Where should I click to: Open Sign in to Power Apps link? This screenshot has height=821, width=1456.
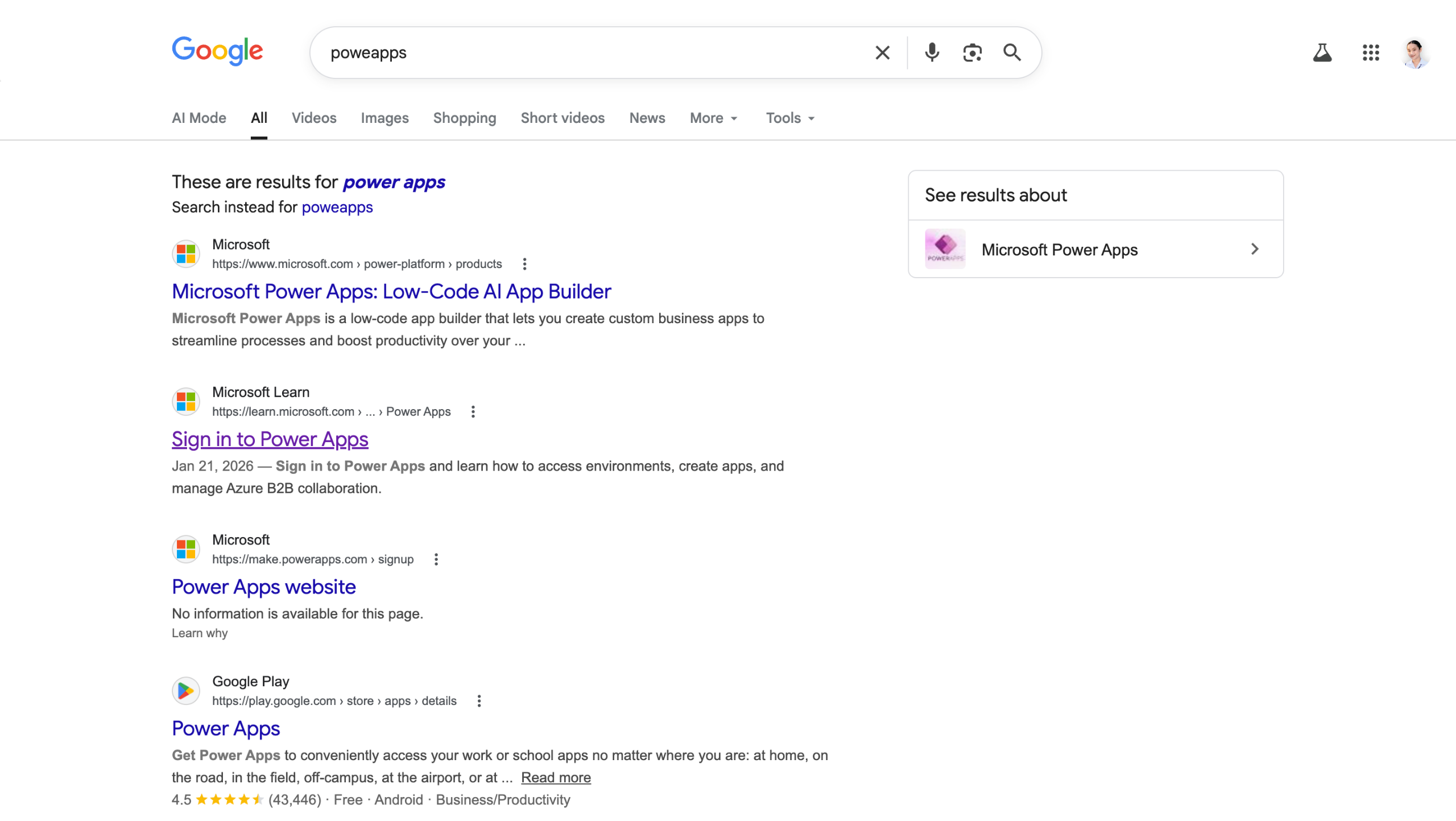click(270, 439)
